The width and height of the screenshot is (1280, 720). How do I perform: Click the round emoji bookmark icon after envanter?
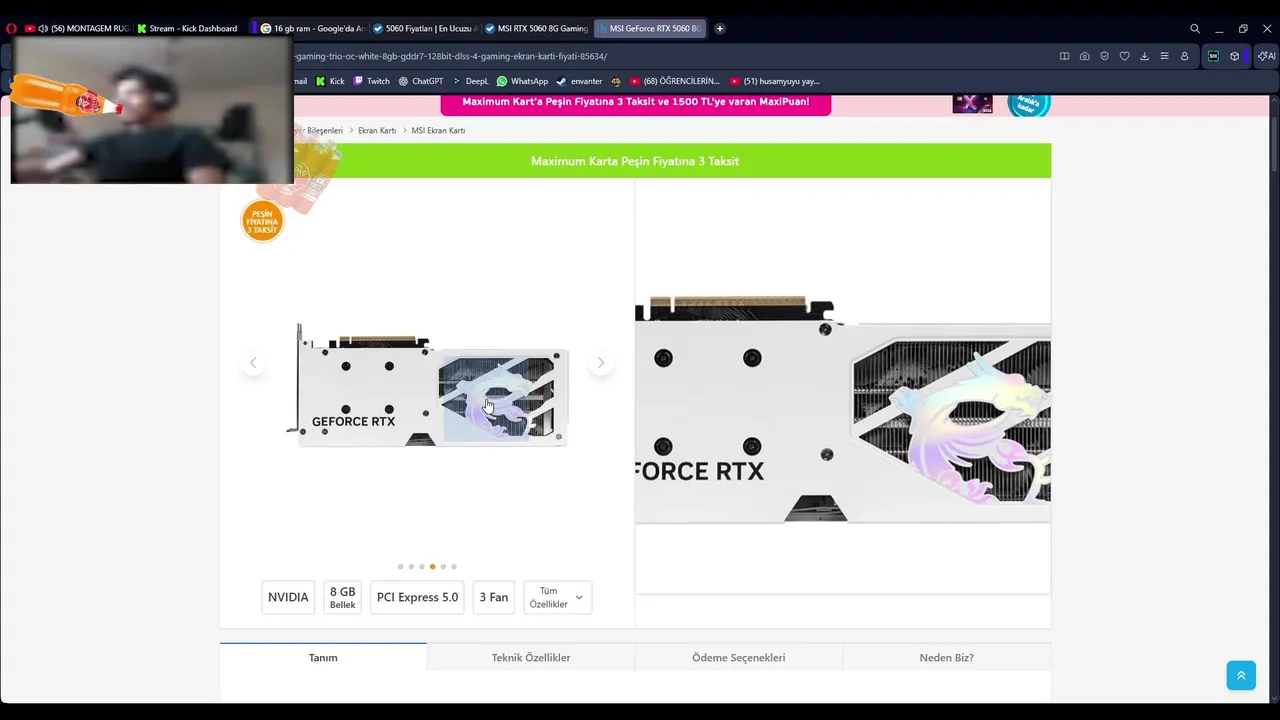coord(616,81)
